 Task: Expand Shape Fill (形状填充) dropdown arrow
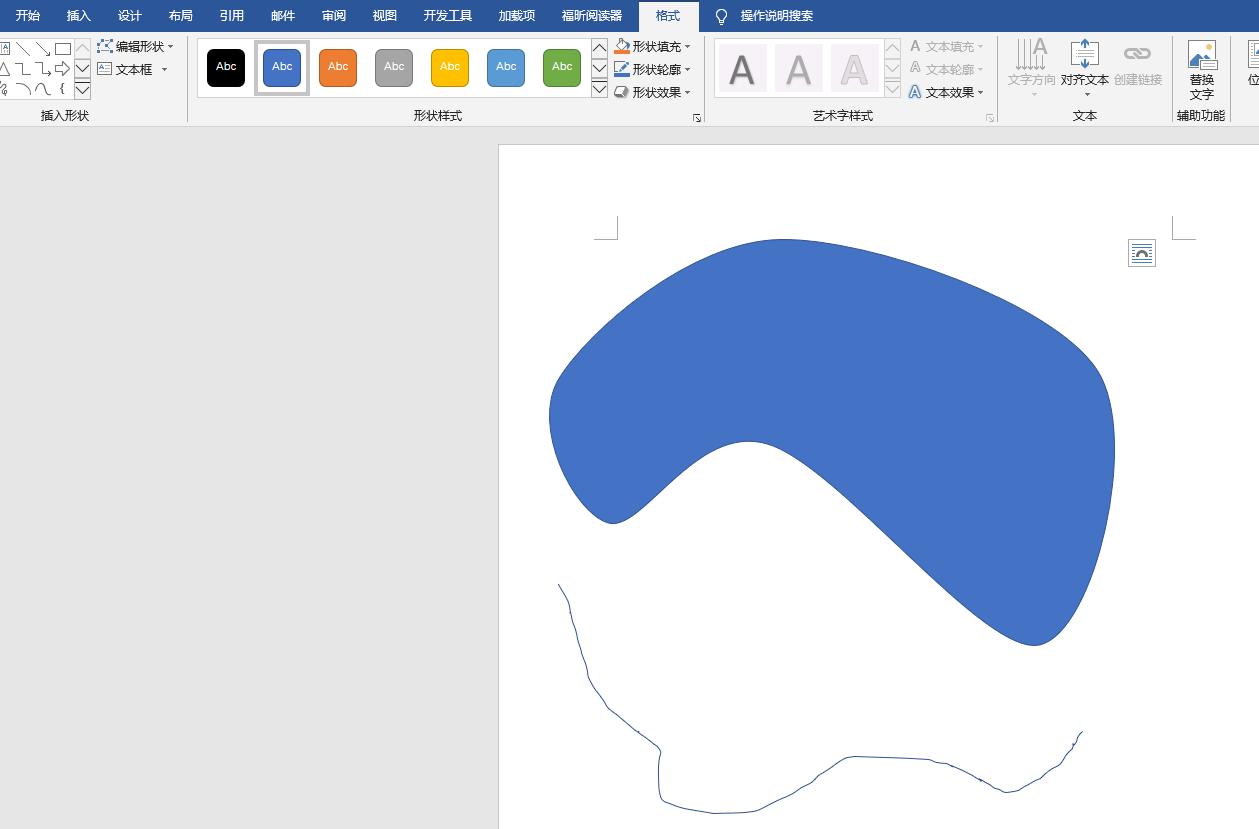pyautogui.click(x=688, y=47)
